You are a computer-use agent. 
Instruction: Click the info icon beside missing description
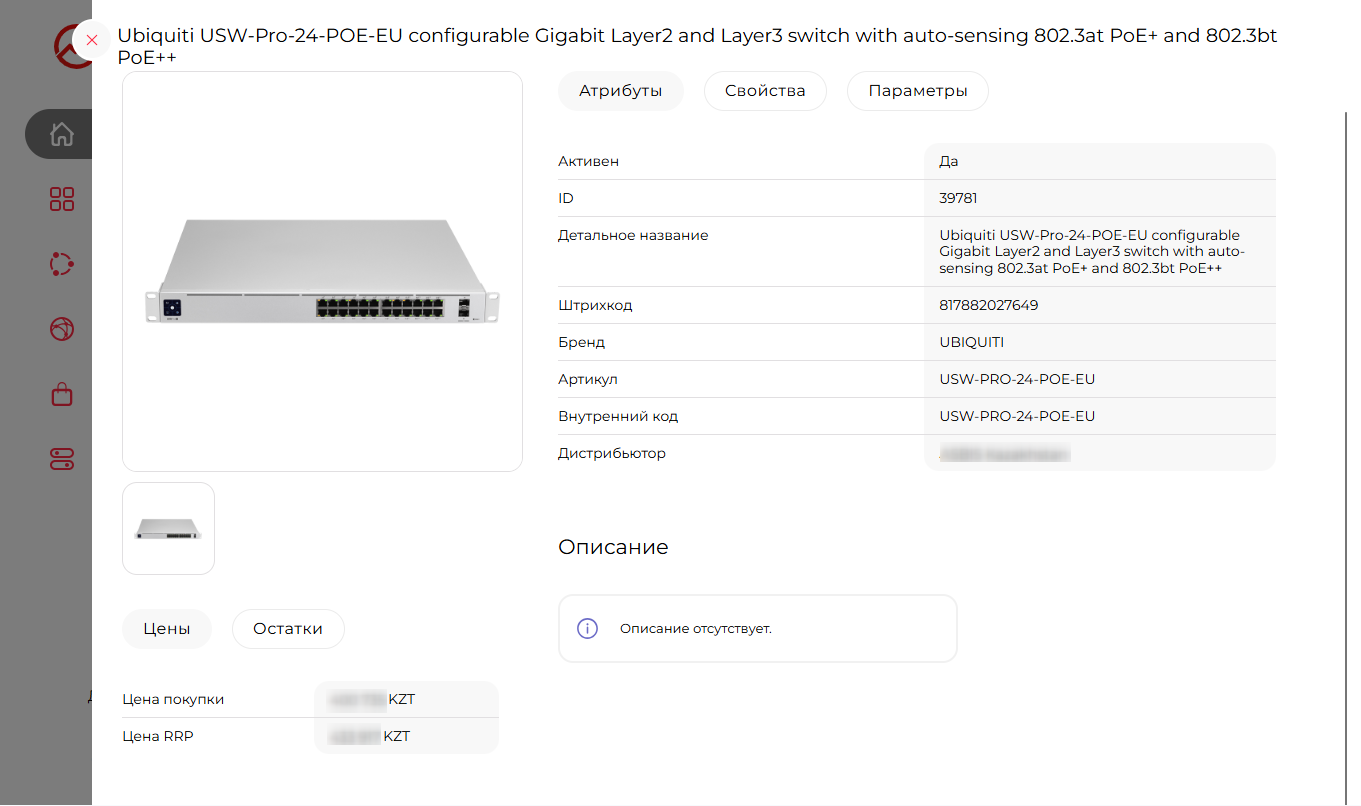(x=588, y=629)
